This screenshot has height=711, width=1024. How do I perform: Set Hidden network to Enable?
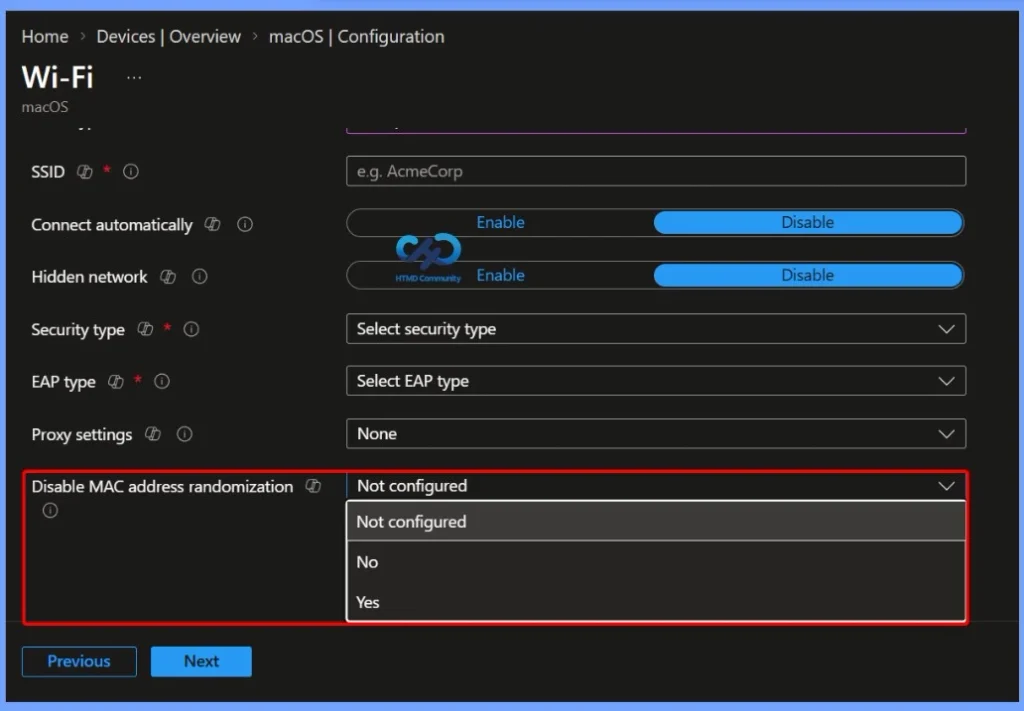coord(500,275)
